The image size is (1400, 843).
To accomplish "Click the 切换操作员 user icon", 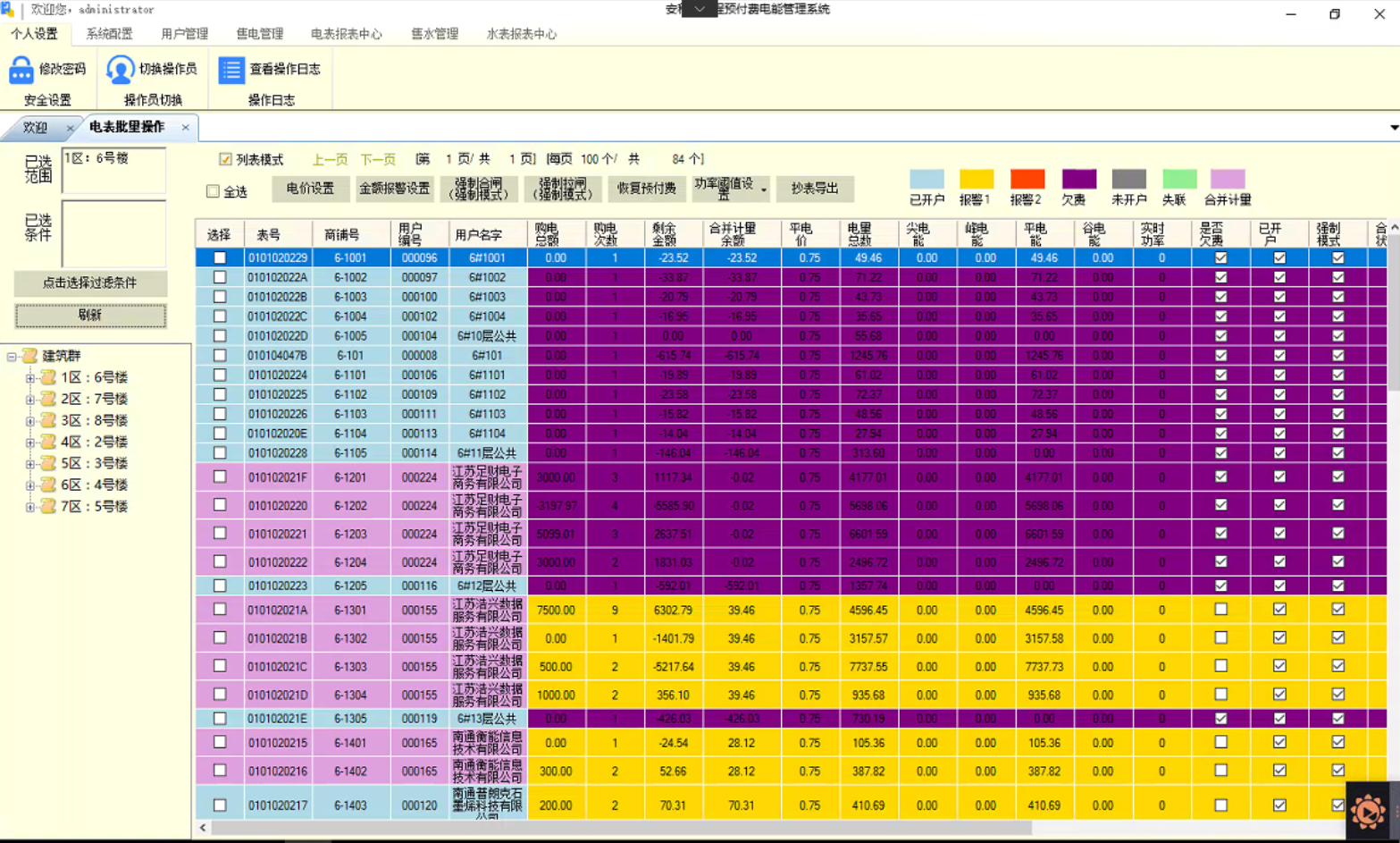I will pos(121,70).
